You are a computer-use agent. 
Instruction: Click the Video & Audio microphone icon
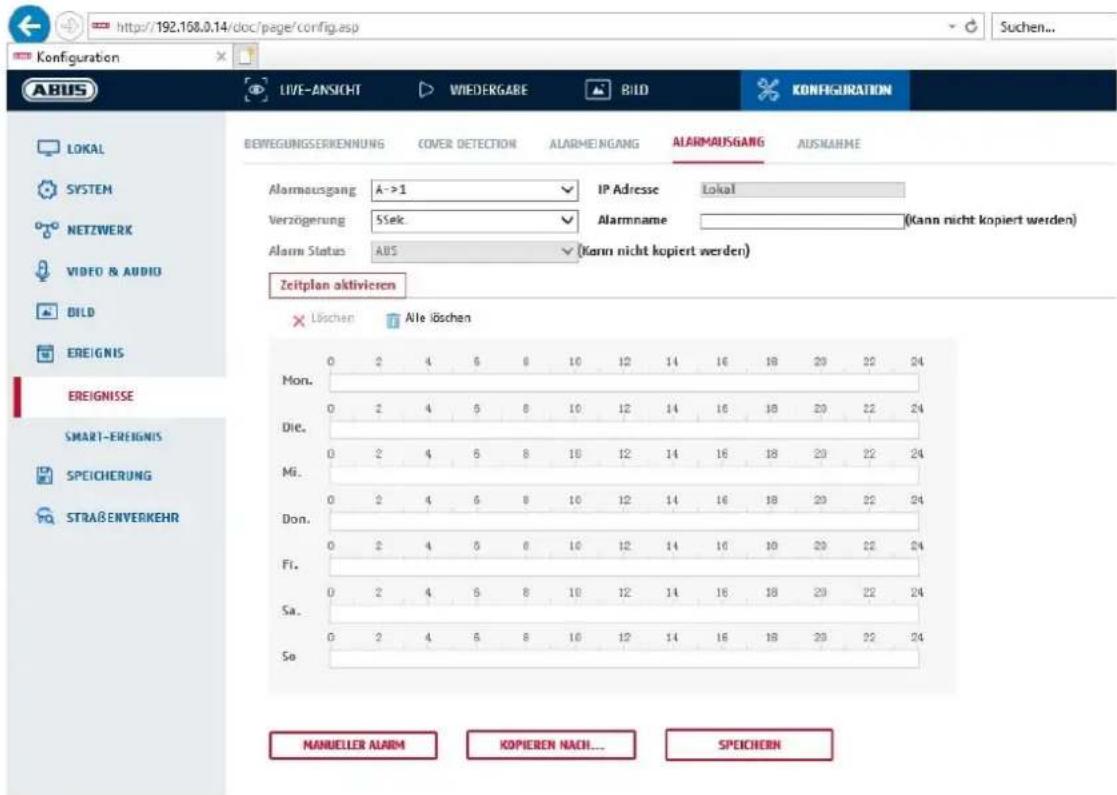(x=43, y=271)
